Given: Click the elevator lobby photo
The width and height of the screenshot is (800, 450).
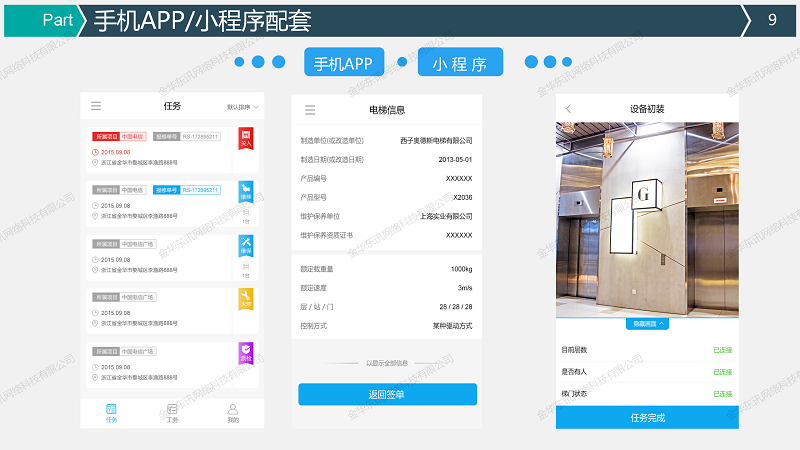Looking at the screenshot, I should pos(646,220).
